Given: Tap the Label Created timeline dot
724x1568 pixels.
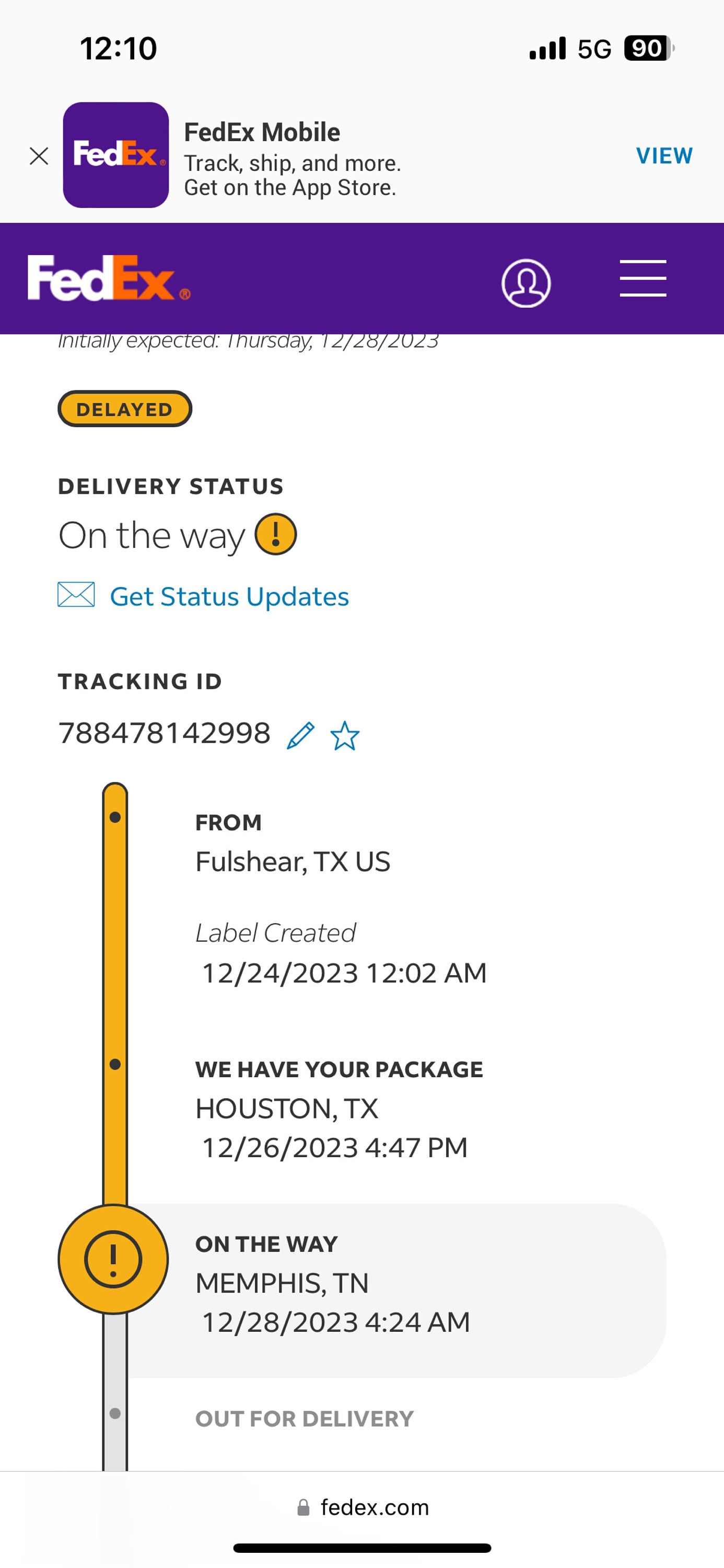Looking at the screenshot, I should (115, 817).
